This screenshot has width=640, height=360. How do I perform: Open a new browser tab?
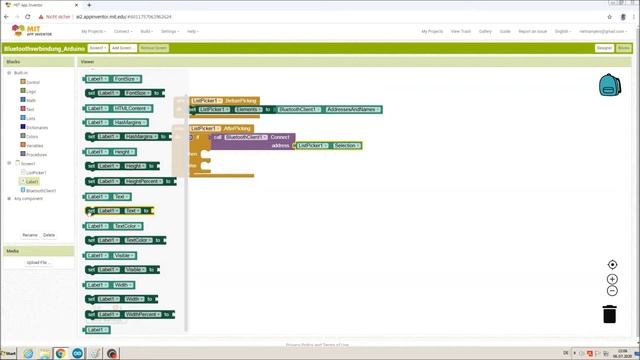(89, 5)
